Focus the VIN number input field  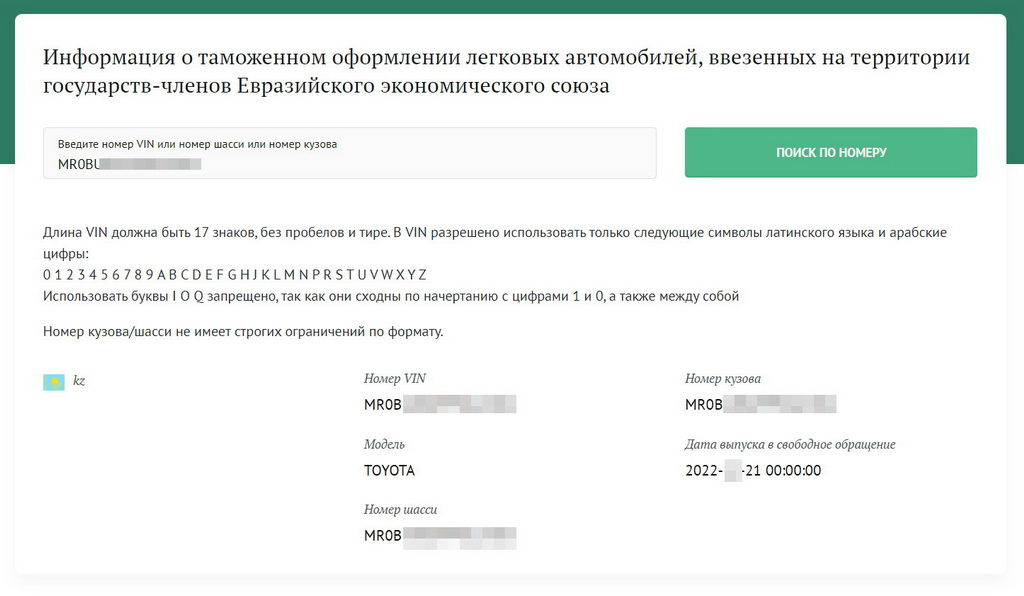pyautogui.click(x=349, y=153)
